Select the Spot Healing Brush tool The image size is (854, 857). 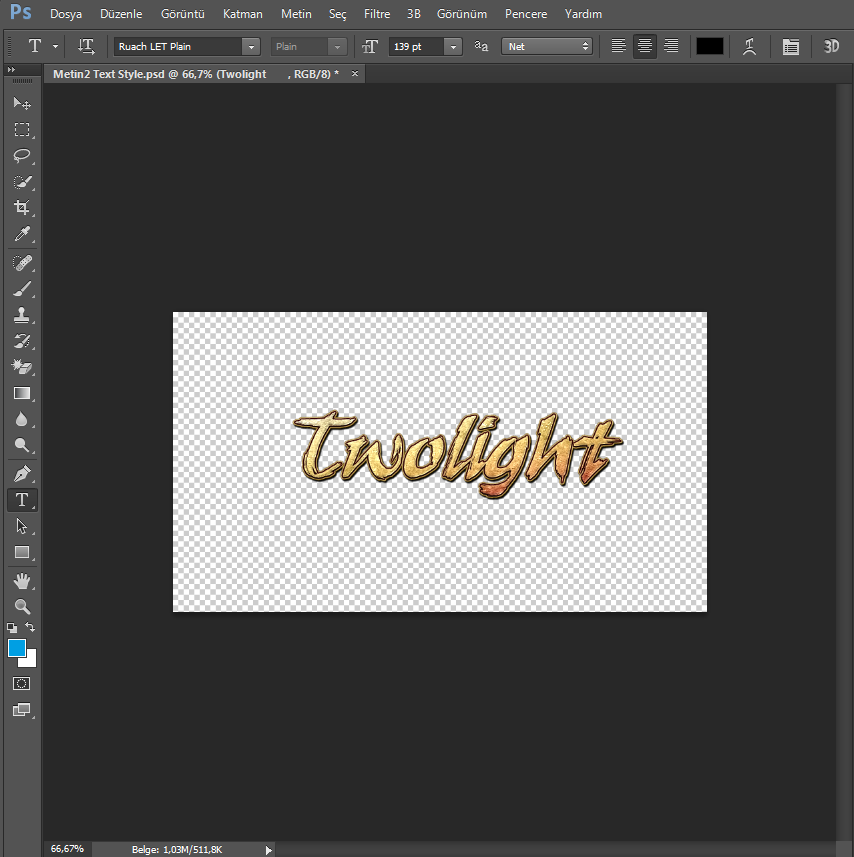point(22,263)
